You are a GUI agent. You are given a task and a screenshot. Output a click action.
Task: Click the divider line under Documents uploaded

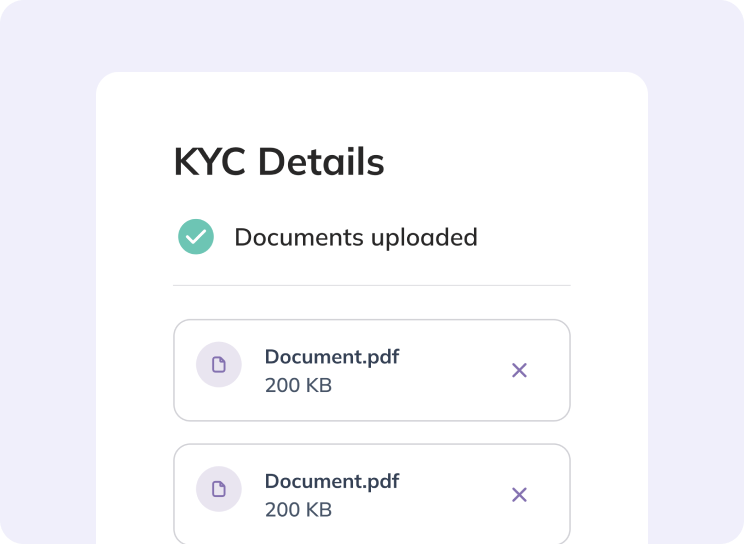point(372,286)
